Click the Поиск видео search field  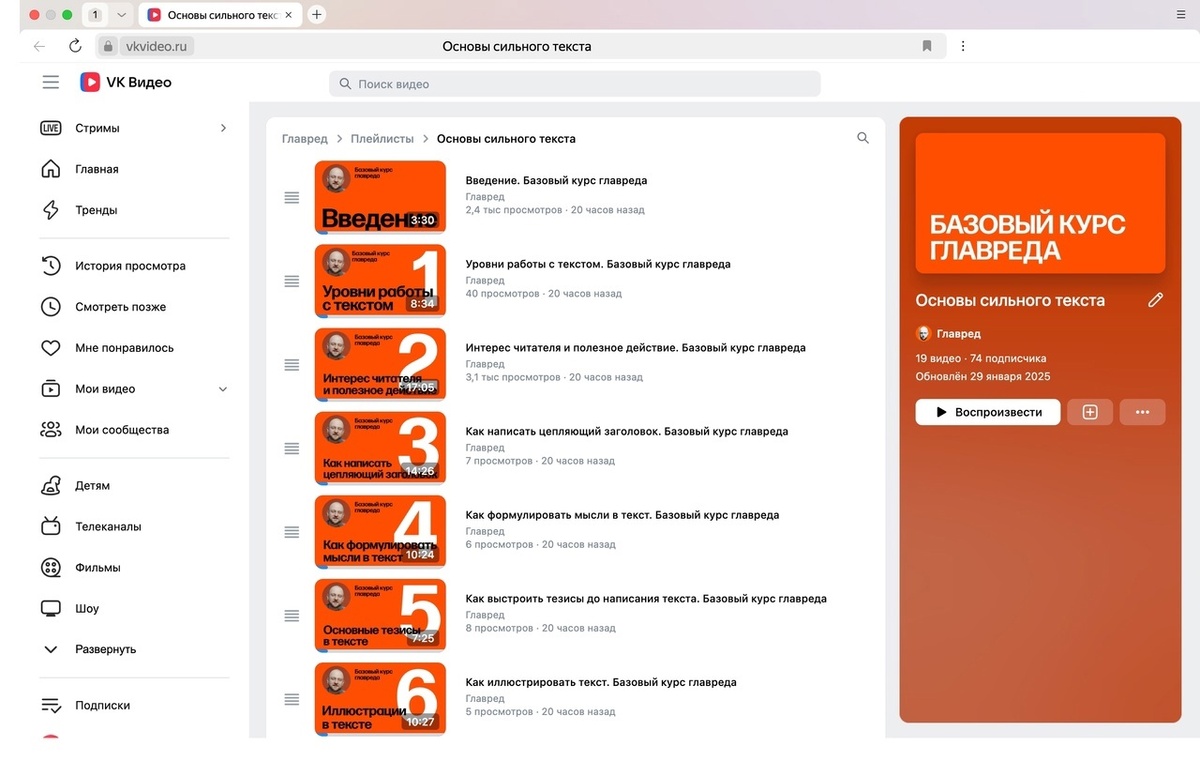point(575,84)
